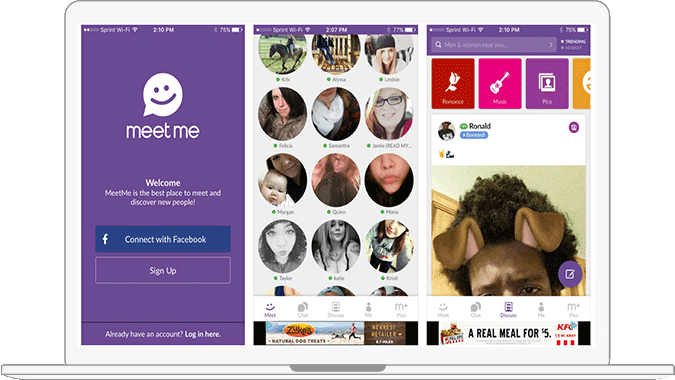Switch to Plus tab in middle phone
Viewport: 675px width, 380px height.
[401, 309]
